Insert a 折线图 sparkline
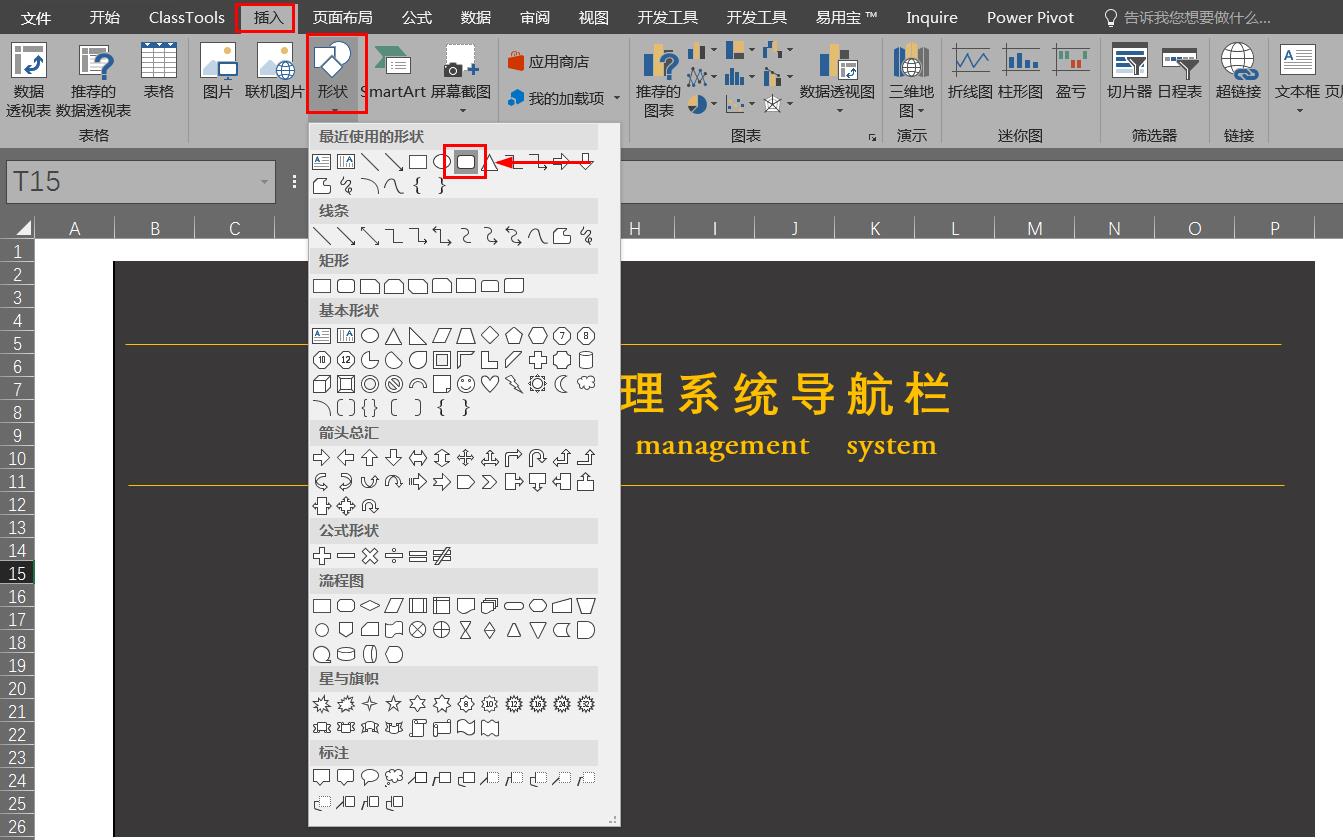This screenshot has height=840, width=1343. 970,72
